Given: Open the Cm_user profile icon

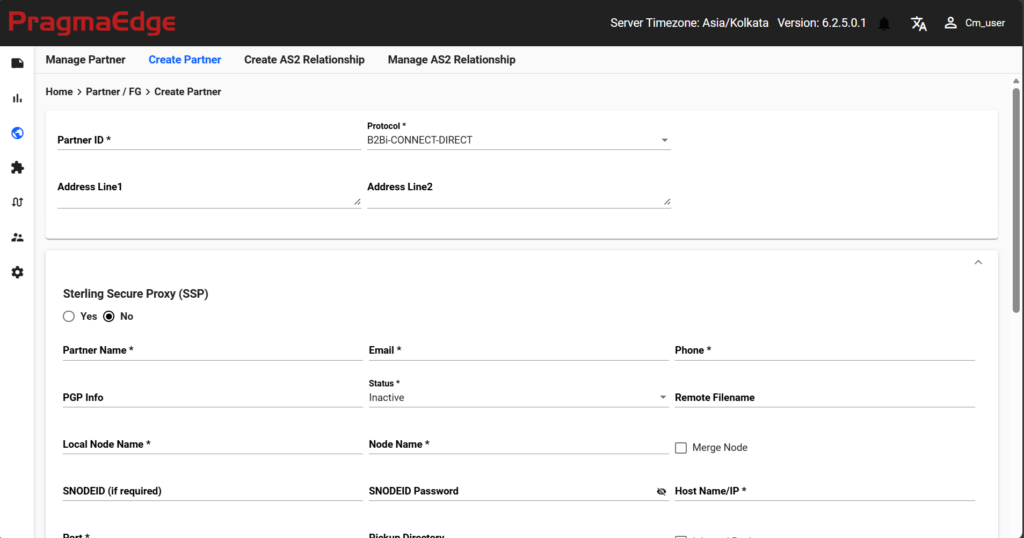Looking at the screenshot, I should (x=950, y=23).
